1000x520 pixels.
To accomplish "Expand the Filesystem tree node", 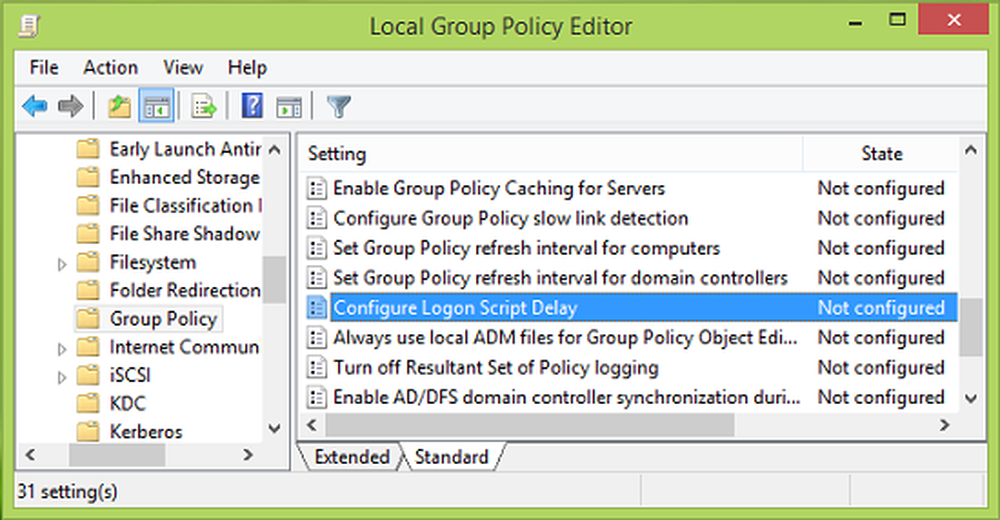I will (62, 264).
